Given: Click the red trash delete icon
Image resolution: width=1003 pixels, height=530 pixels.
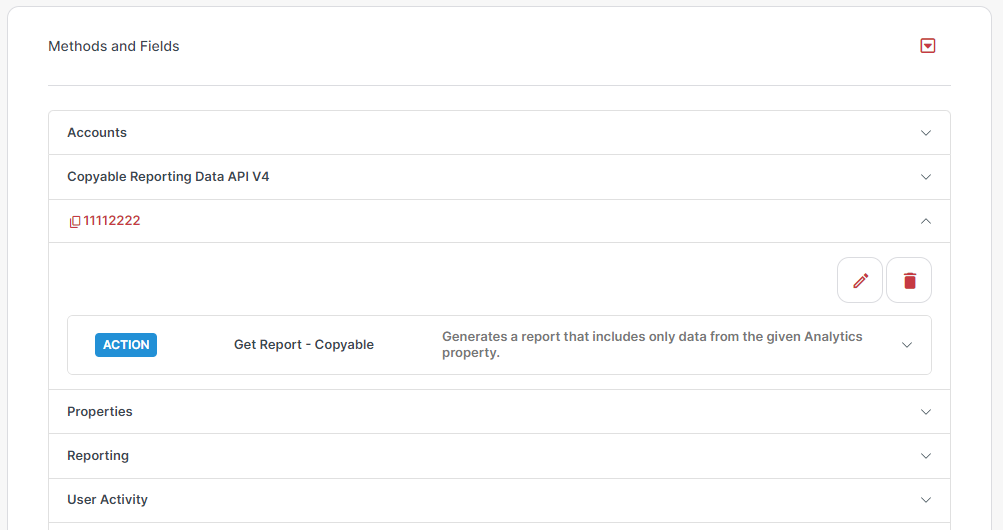Looking at the screenshot, I should click(909, 280).
